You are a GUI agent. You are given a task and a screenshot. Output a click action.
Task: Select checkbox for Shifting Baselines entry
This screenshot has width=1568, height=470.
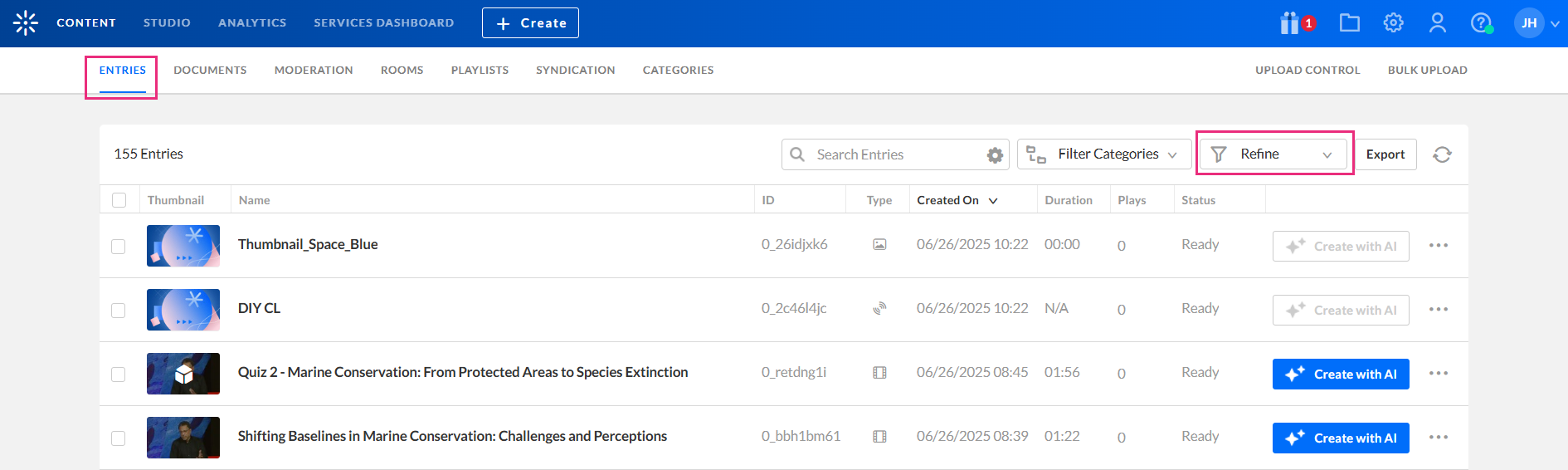click(x=119, y=438)
